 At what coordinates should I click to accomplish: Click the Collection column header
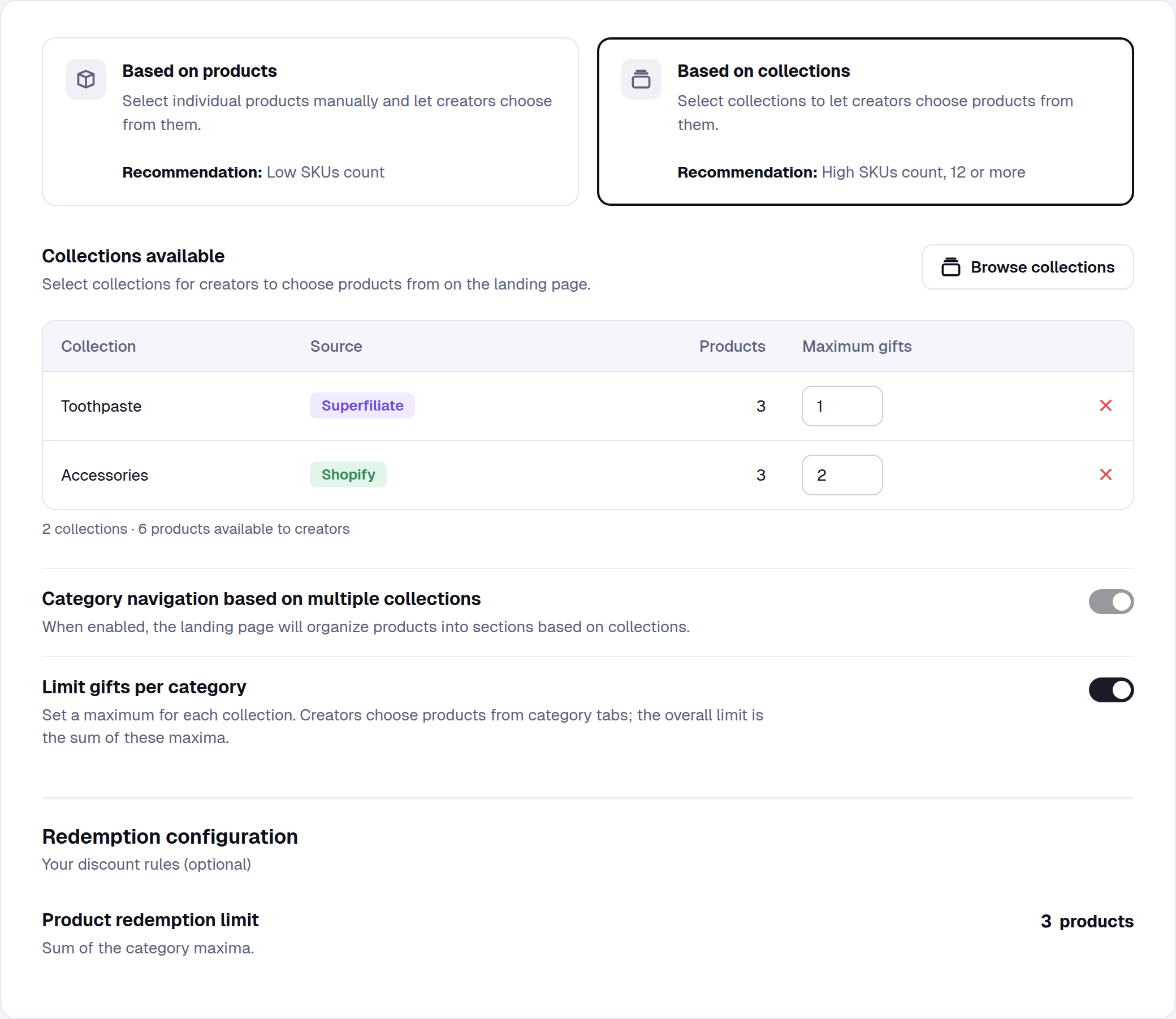98,346
